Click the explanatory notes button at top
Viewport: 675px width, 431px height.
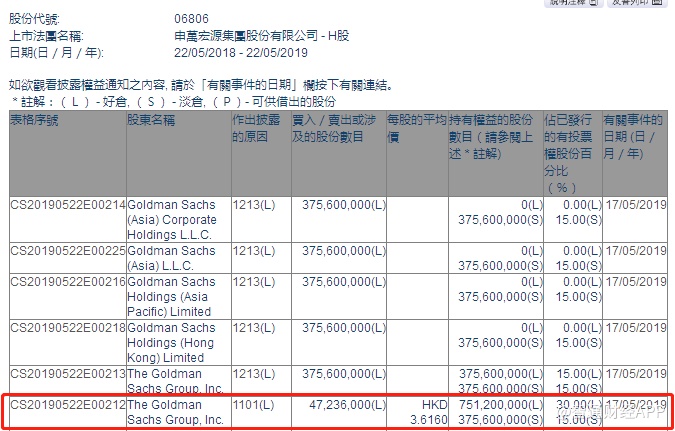(x=574, y=3)
